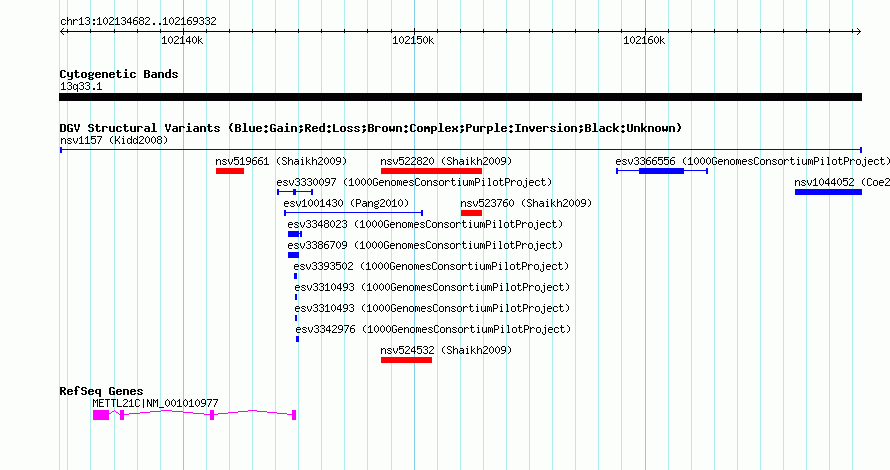Open the nsv523760 (Shaikh2009) label

pyautogui.click(x=526, y=203)
